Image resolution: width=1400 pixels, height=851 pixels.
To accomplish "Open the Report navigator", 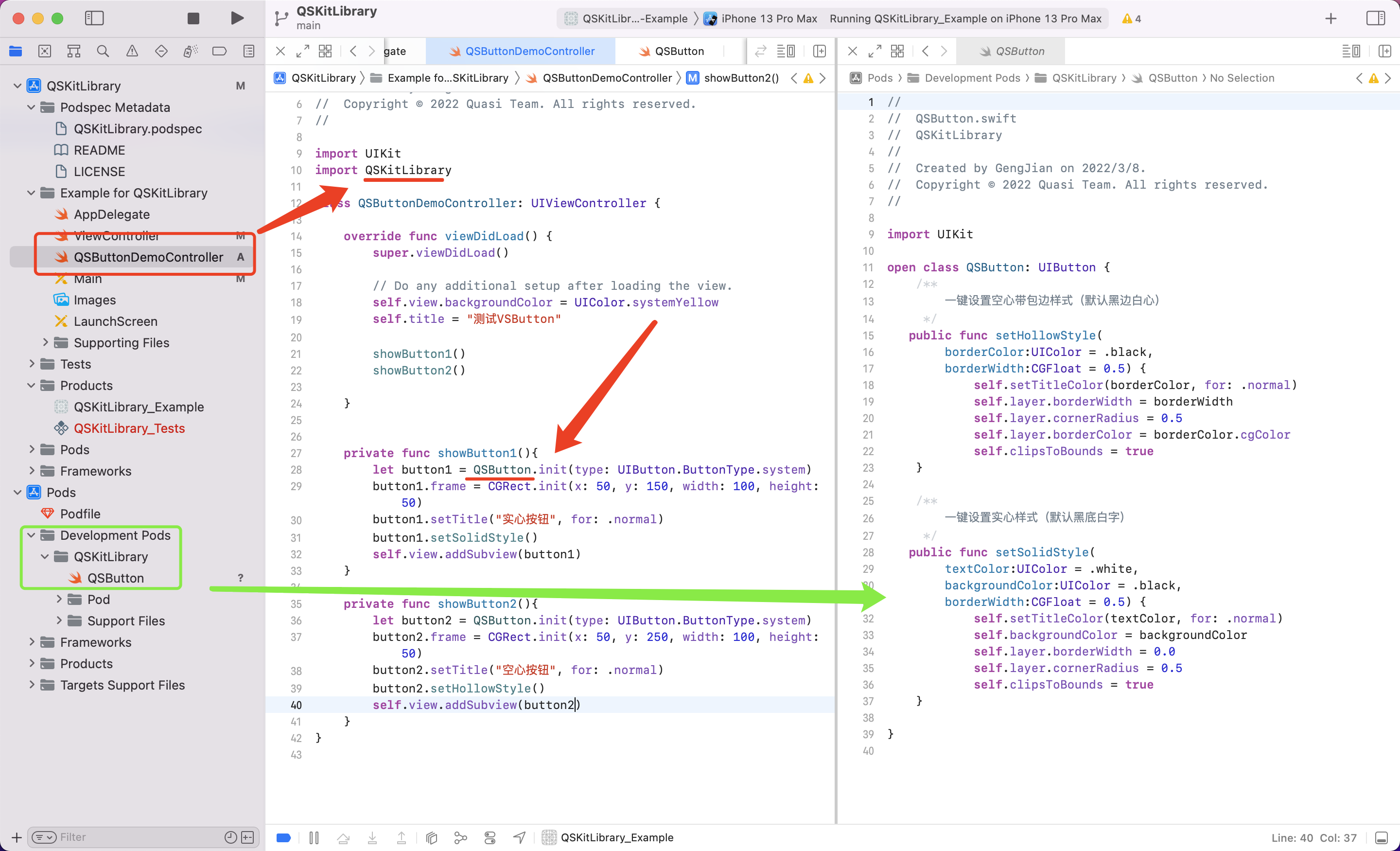I will pyautogui.click(x=249, y=51).
